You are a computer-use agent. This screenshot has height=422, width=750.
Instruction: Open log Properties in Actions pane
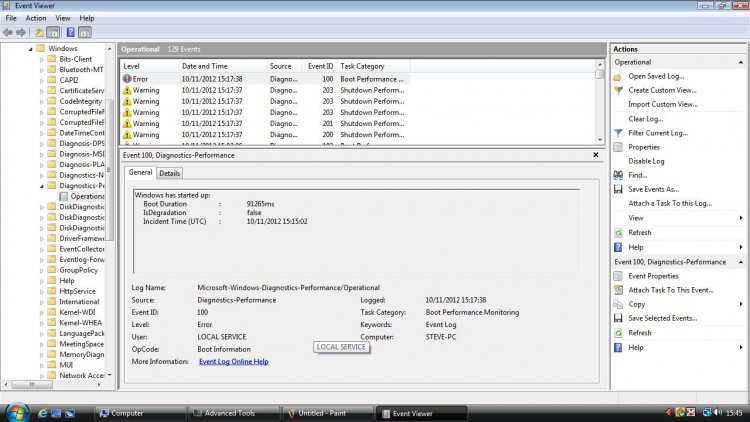tap(643, 147)
